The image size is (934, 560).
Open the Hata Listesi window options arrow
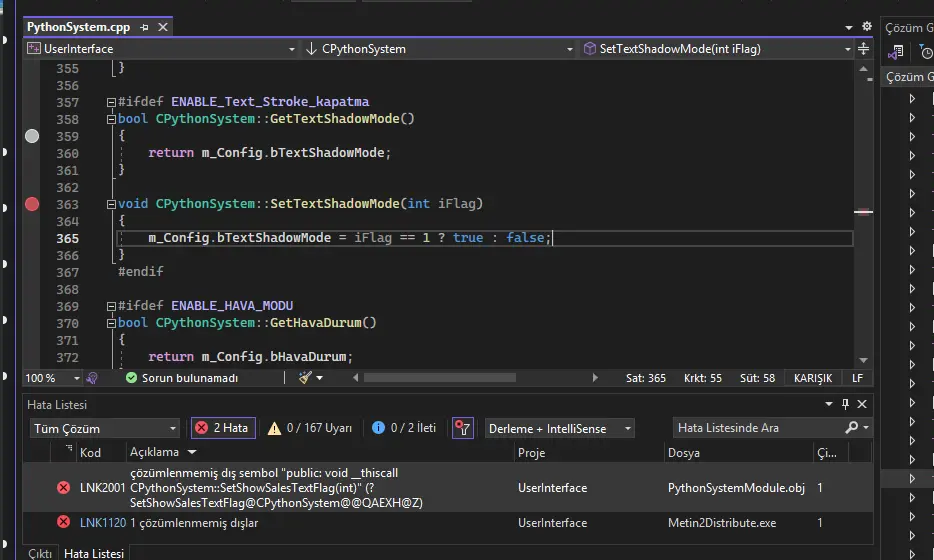click(x=829, y=404)
